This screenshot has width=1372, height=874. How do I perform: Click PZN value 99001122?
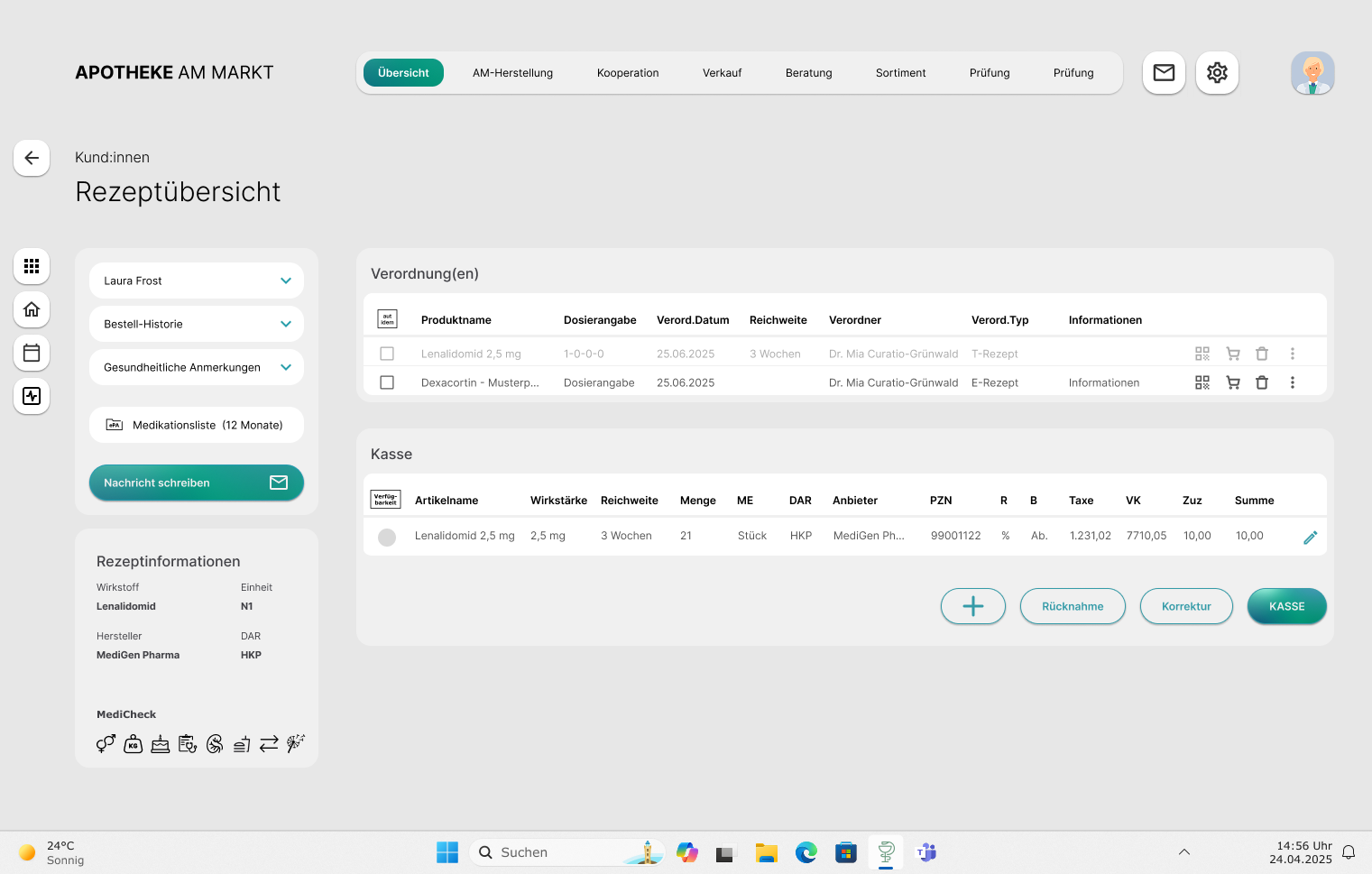tap(955, 536)
